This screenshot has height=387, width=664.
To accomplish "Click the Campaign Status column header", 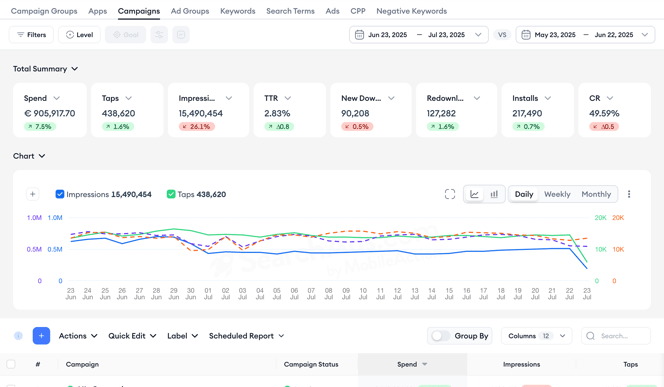I will pyautogui.click(x=311, y=364).
